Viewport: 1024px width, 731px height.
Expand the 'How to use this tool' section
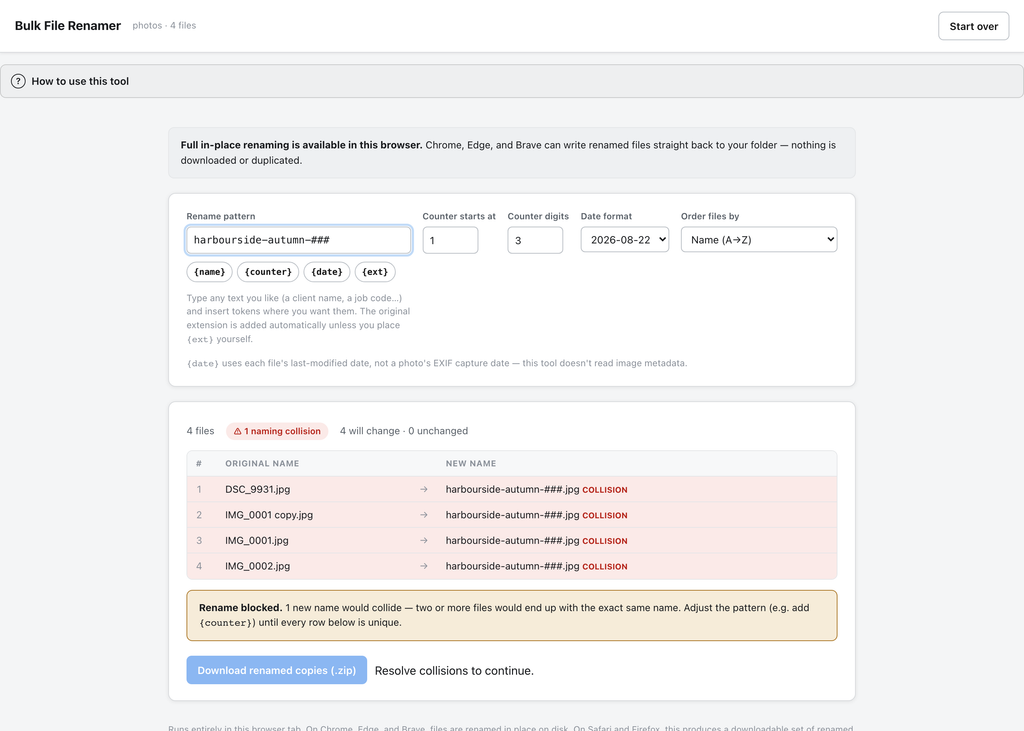click(511, 82)
